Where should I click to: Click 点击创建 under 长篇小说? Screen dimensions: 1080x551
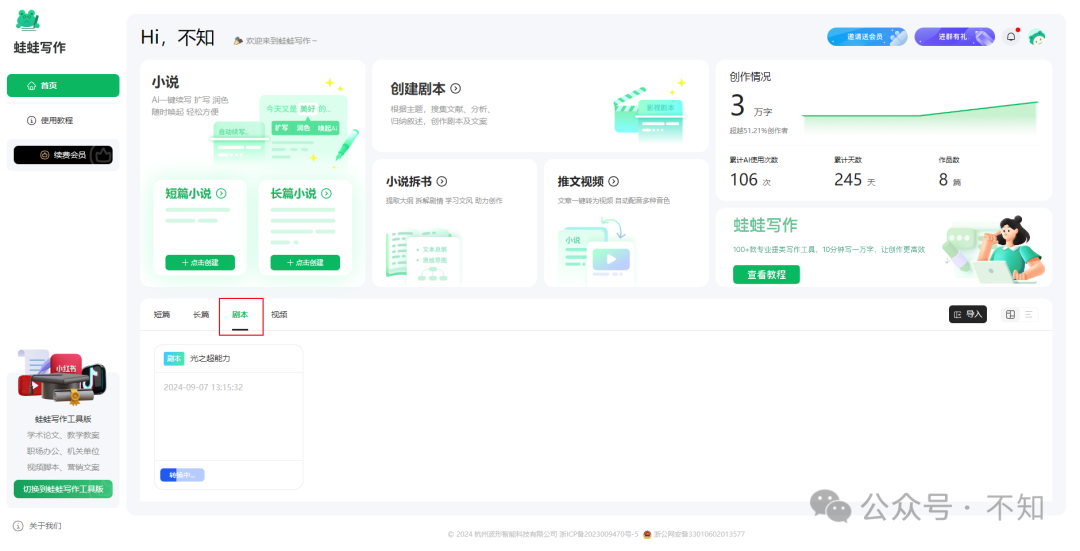[305, 262]
